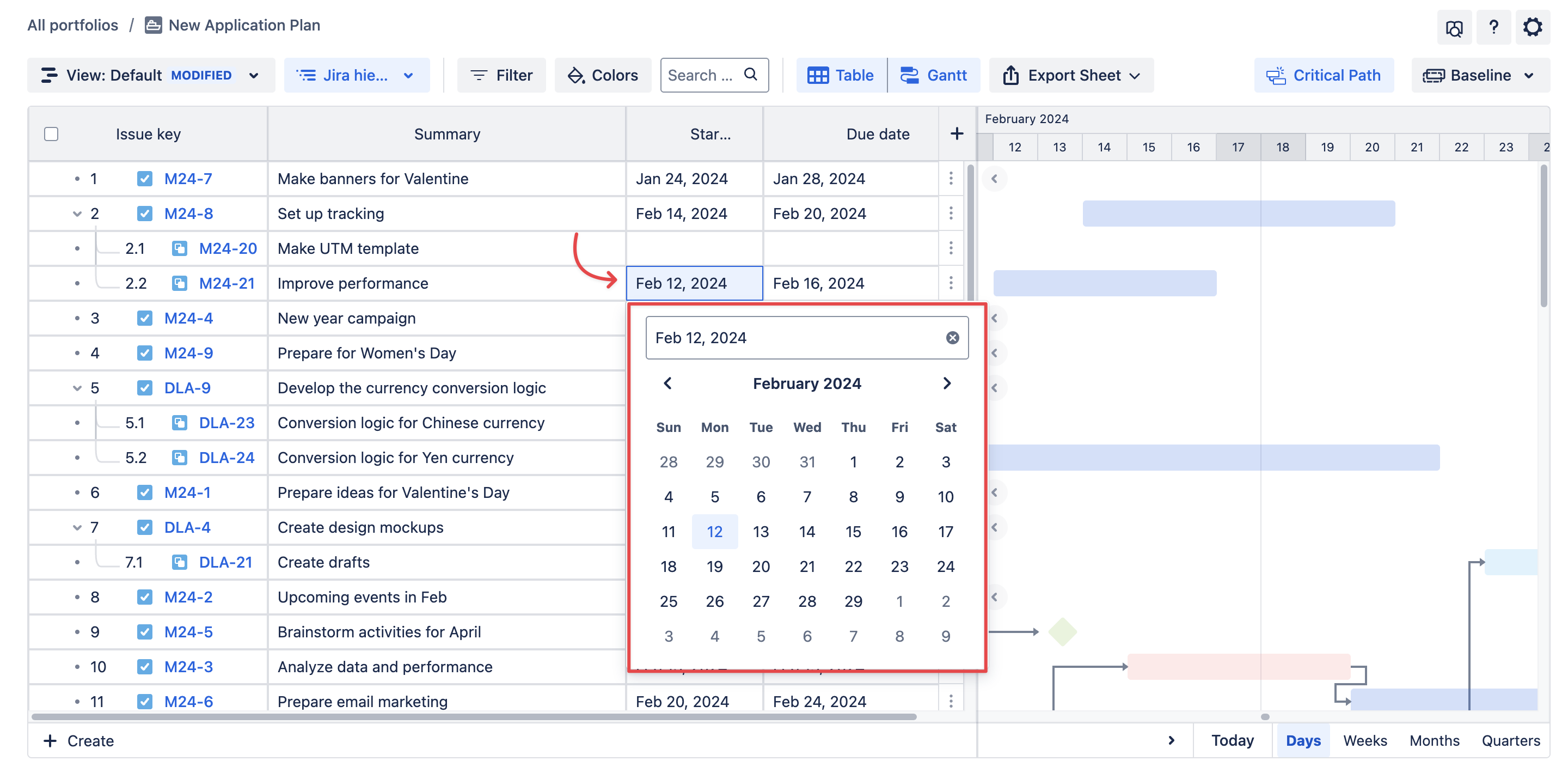Viewport: 1568px width, 767px height.
Task: Click the plus icon to add column
Action: tap(956, 133)
